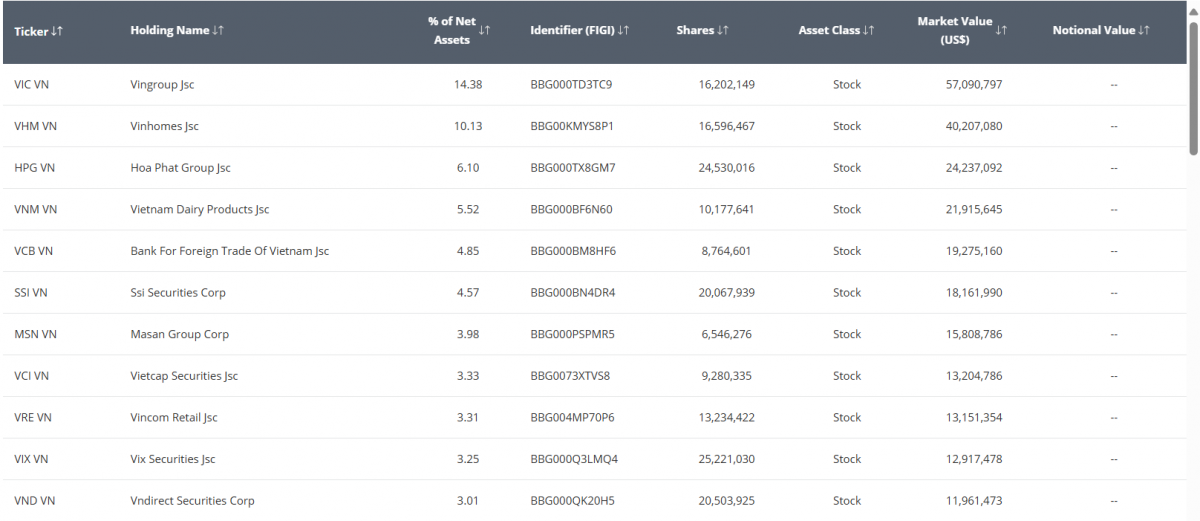The image size is (1200, 521).
Task: Sort Notional Value column with arrows icon
Action: (x=1144, y=31)
